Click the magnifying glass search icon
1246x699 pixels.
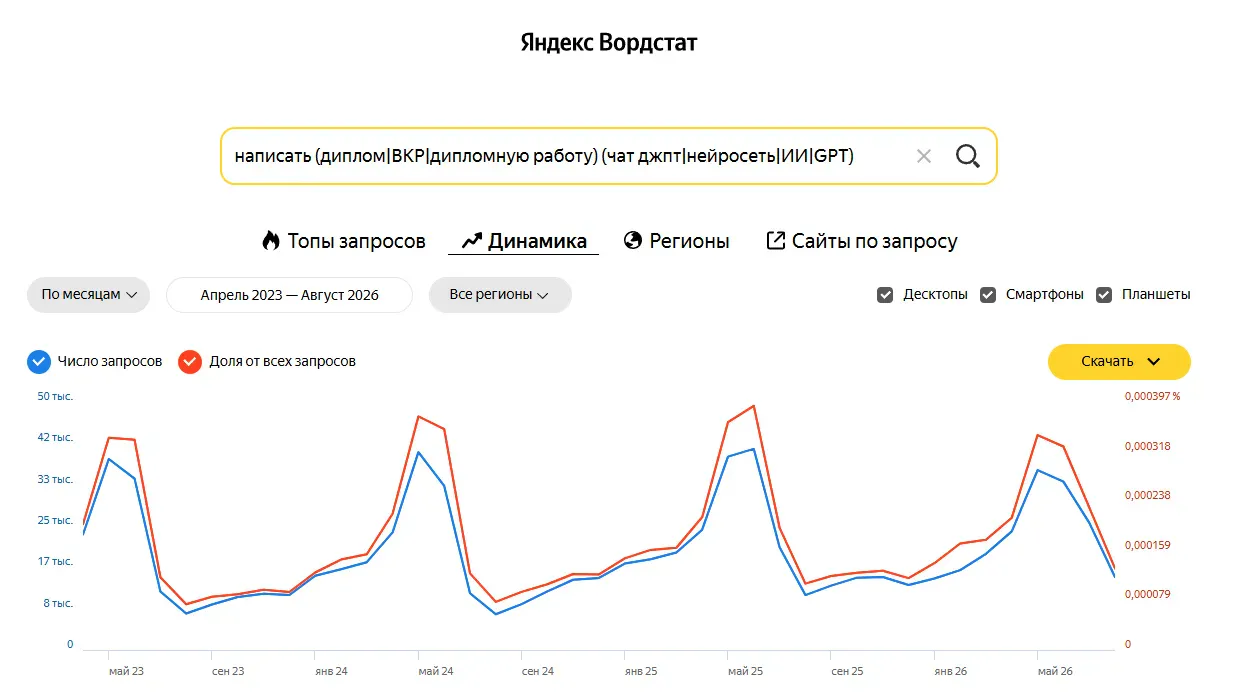(967, 156)
